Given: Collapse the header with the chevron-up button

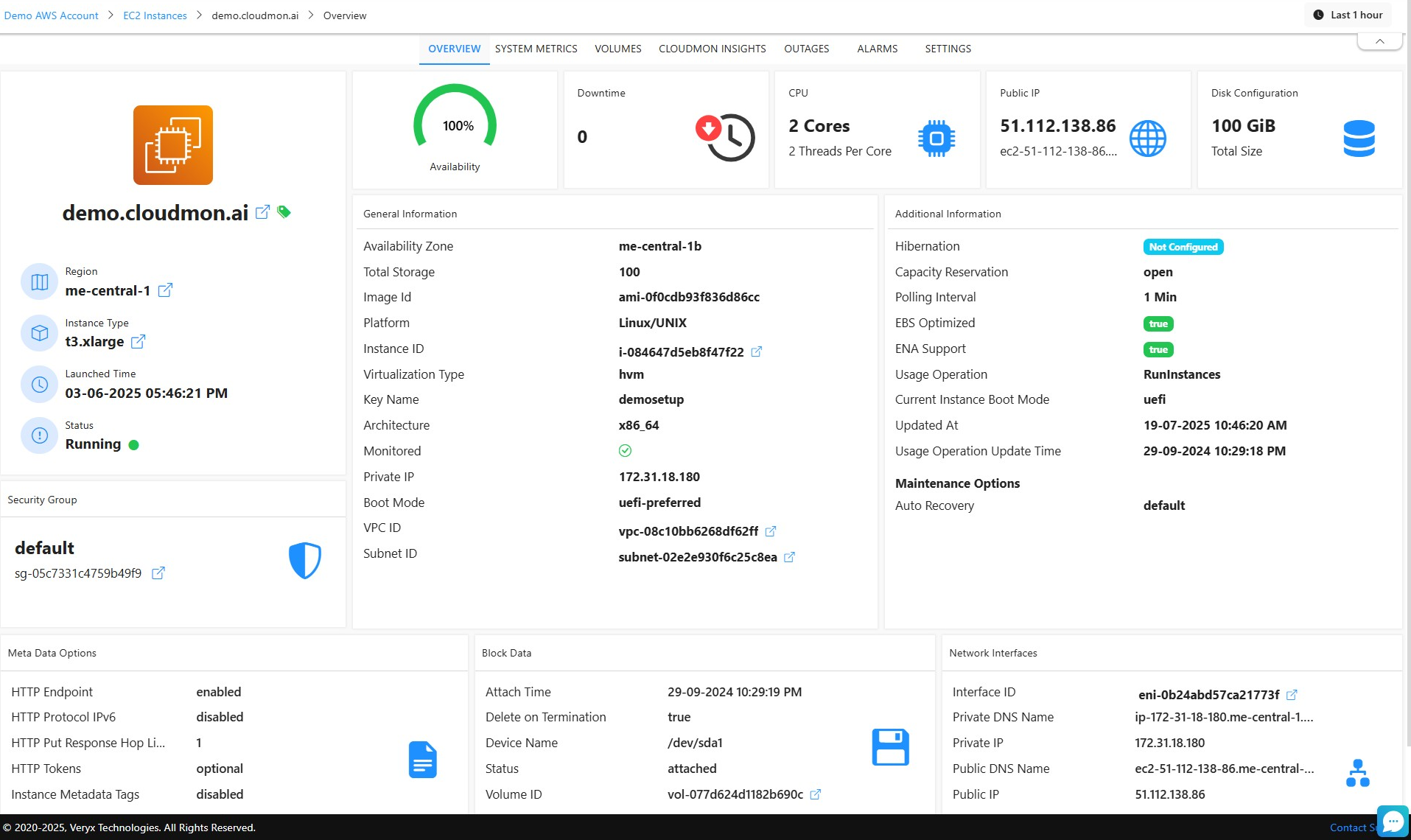Looking at the screenshot, I should (1379, 42).
